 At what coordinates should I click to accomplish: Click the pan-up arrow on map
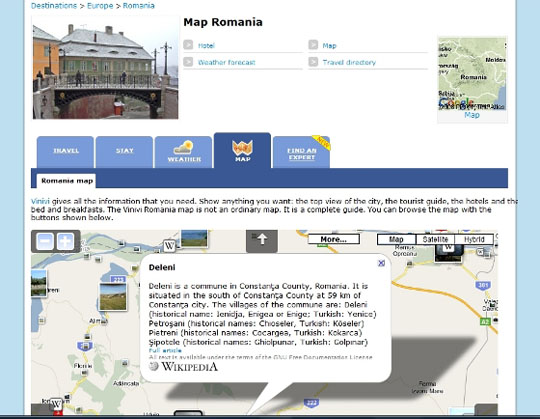[x=262, y=240]
